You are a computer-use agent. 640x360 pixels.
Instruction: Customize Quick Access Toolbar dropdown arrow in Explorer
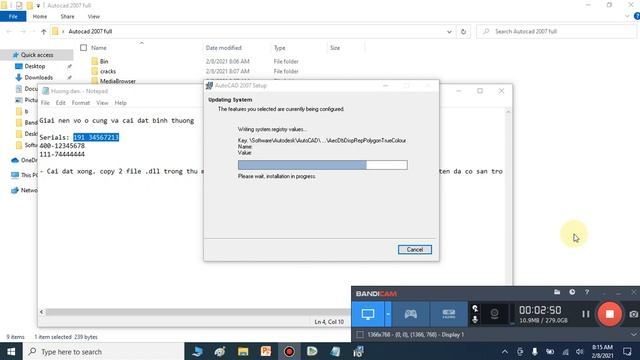tap(38, 6)
